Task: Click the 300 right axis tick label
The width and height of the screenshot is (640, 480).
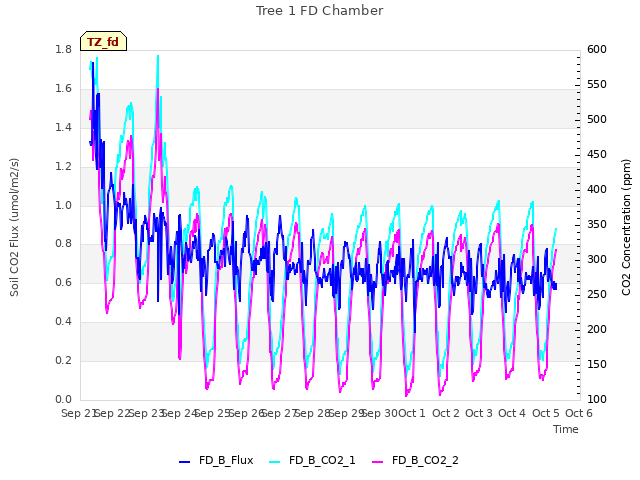Action: pyautogui.click(x=597, y=260)
